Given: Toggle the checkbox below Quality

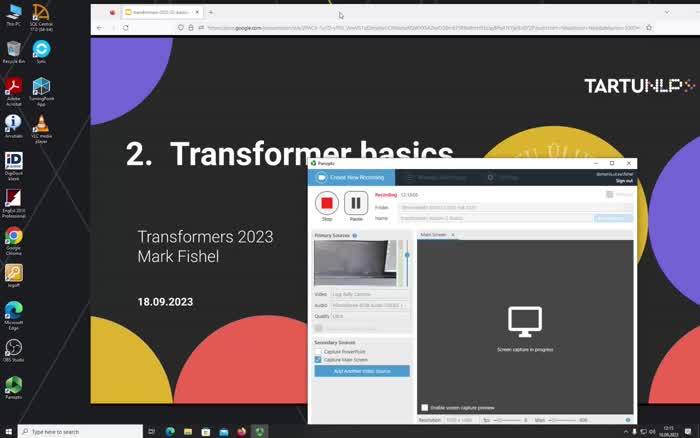Looking at the screenshot, I should tap(318, 328).
